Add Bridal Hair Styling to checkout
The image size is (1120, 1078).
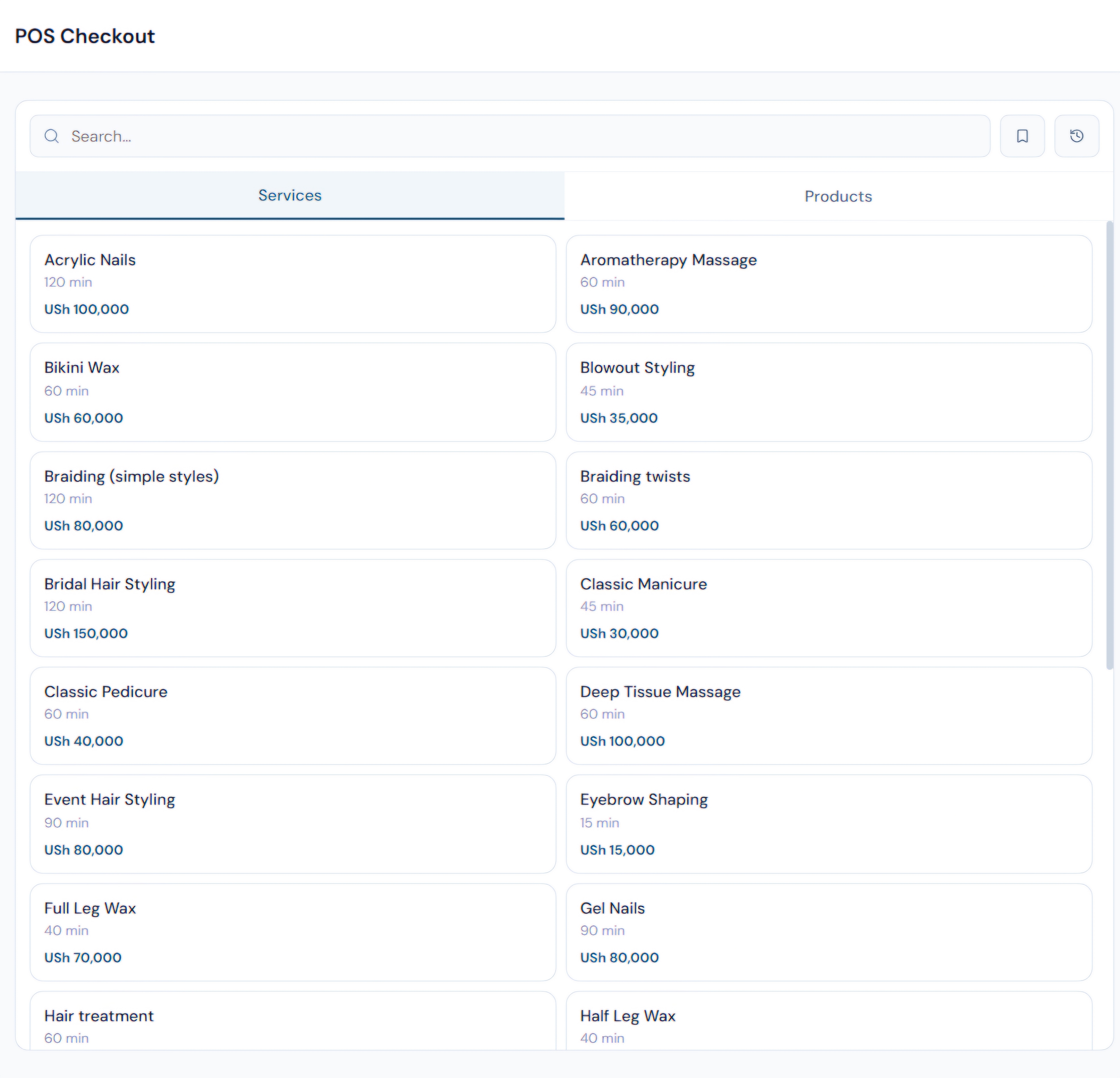click(292, 608)
